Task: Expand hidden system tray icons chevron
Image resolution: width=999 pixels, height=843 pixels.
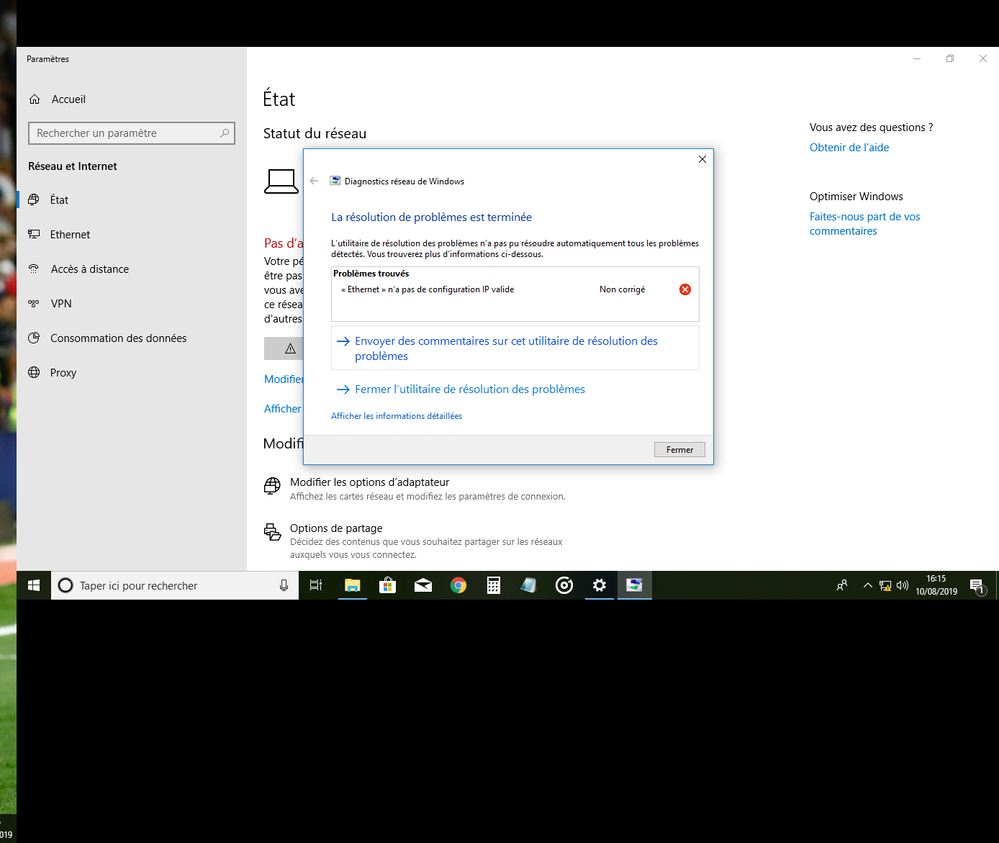Action: pyautogui.click(x=867, y=585)
